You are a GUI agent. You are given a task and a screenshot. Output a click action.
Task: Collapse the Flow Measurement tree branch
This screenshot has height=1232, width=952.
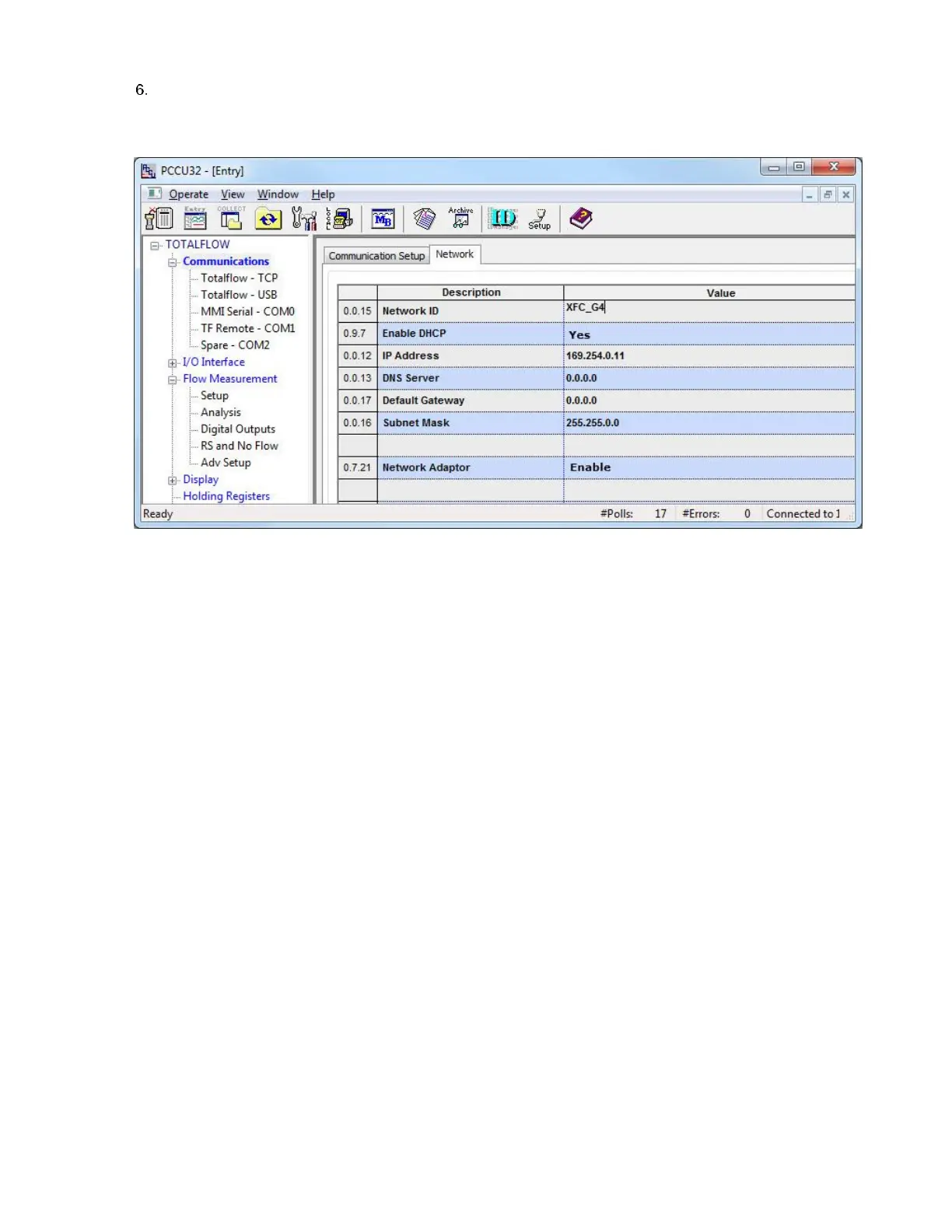click(173, 380)
